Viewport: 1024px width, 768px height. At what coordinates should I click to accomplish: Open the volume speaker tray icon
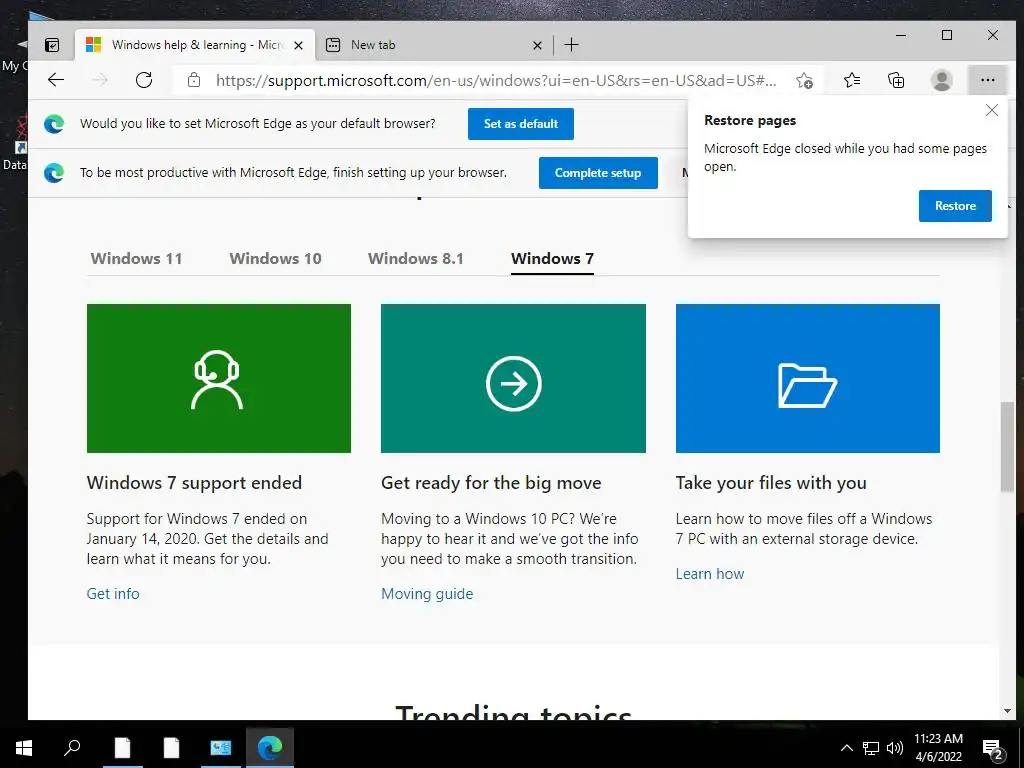pyautogui.click(x=895, y=748)
